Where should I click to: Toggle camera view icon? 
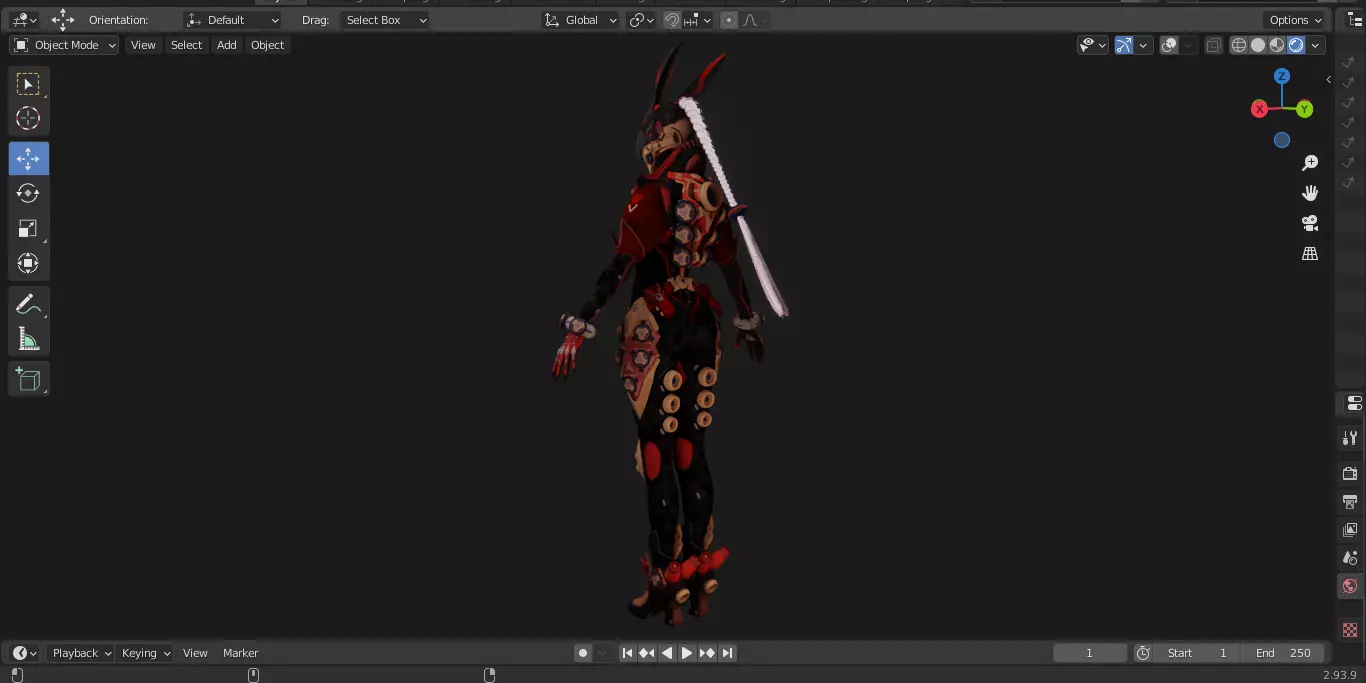tap(1310, 223)
